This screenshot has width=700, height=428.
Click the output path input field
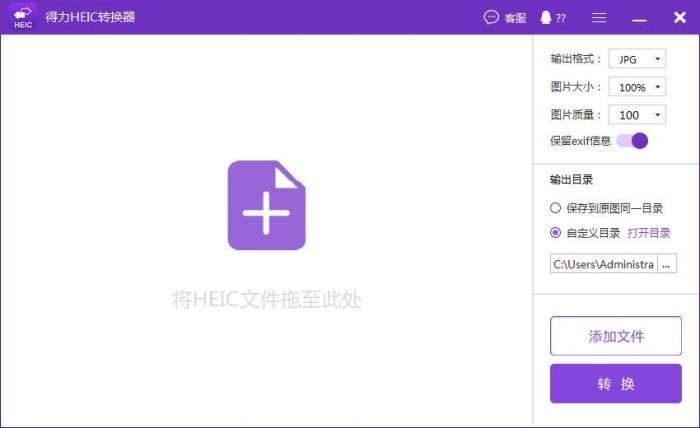coord(604,264)
